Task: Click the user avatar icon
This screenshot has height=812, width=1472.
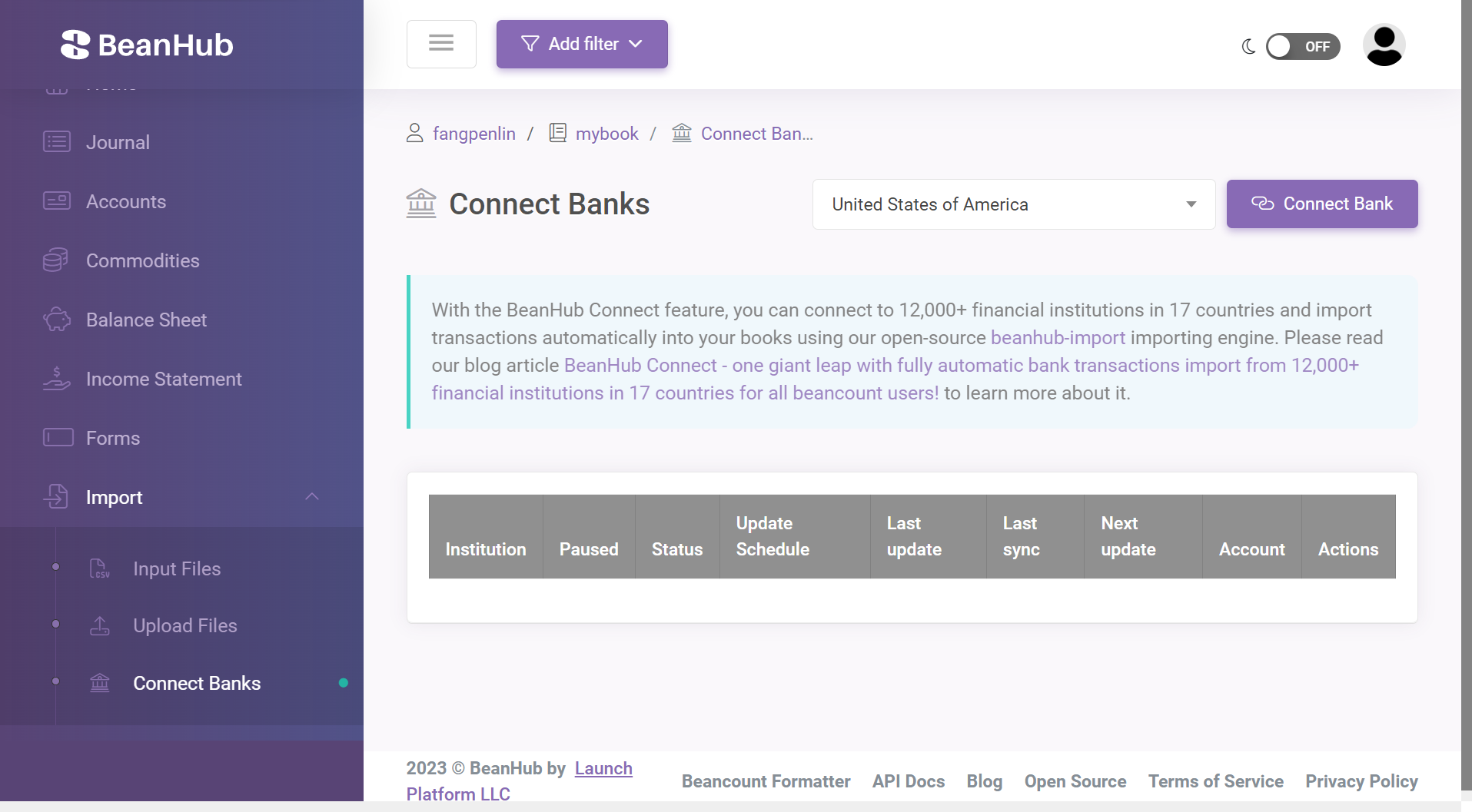Action: point(1384,45)
